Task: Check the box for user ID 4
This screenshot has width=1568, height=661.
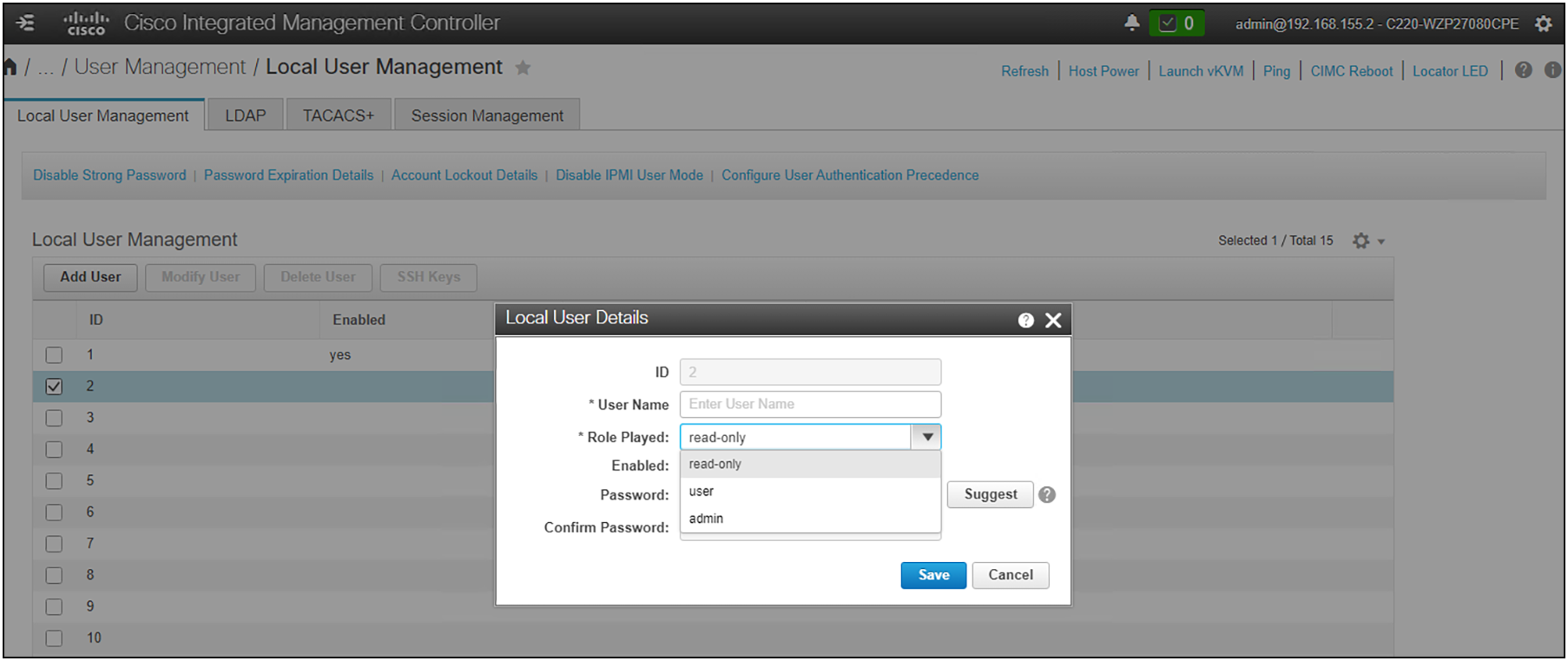Action: click(x=54, y=449)
